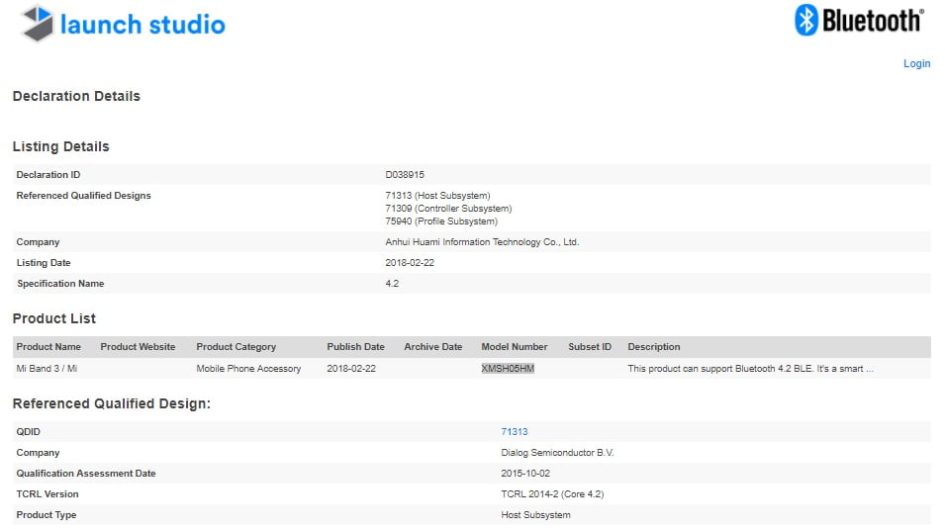Select product name Mi Band 3 / Mi
945x529 pixels.
coord(46,368)
